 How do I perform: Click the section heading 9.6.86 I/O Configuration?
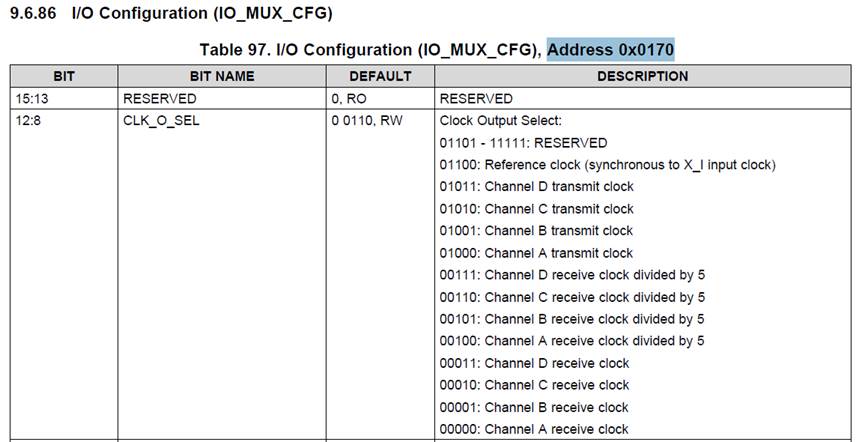(x=170, y=15)
